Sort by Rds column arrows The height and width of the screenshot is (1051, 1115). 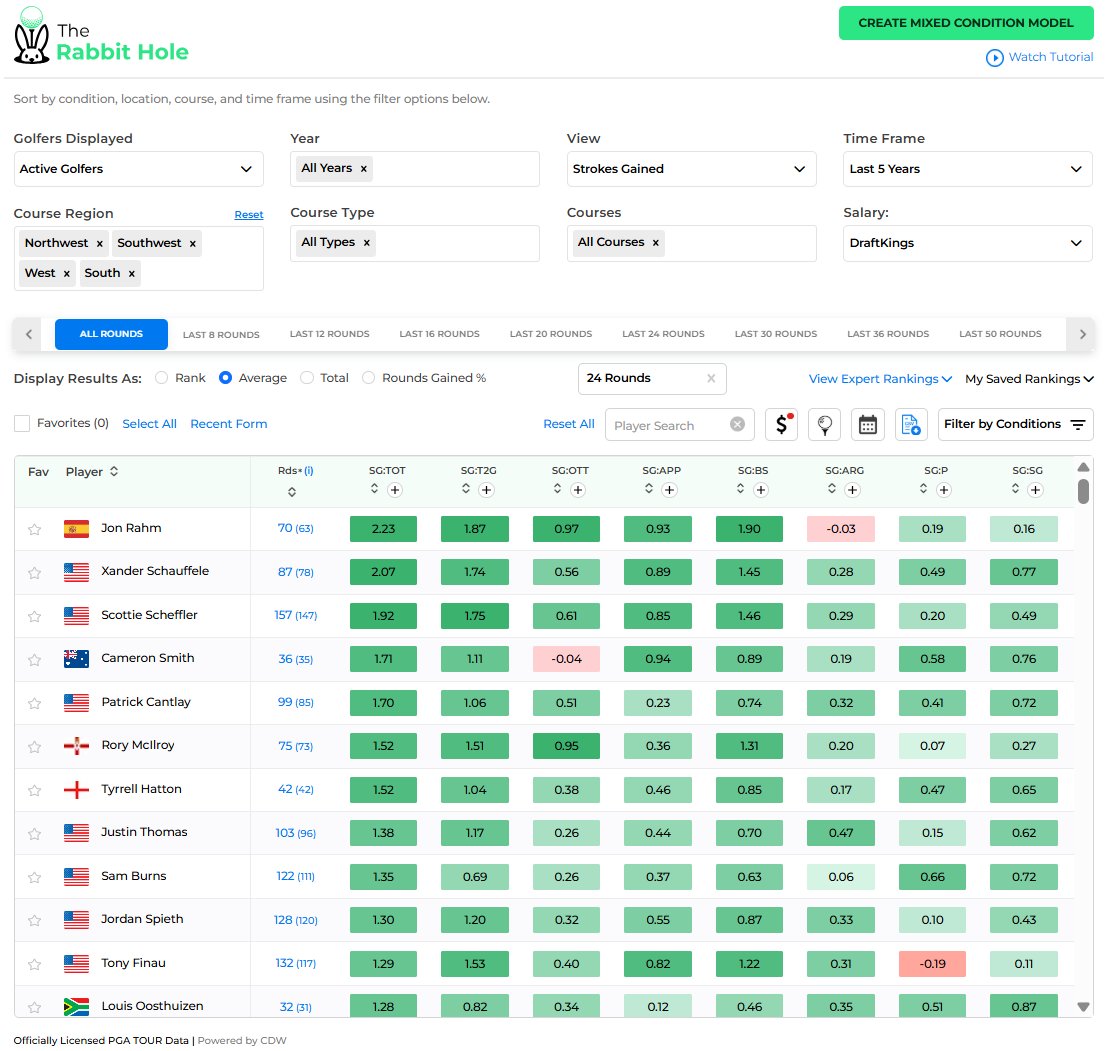click(x=292, y=492)
